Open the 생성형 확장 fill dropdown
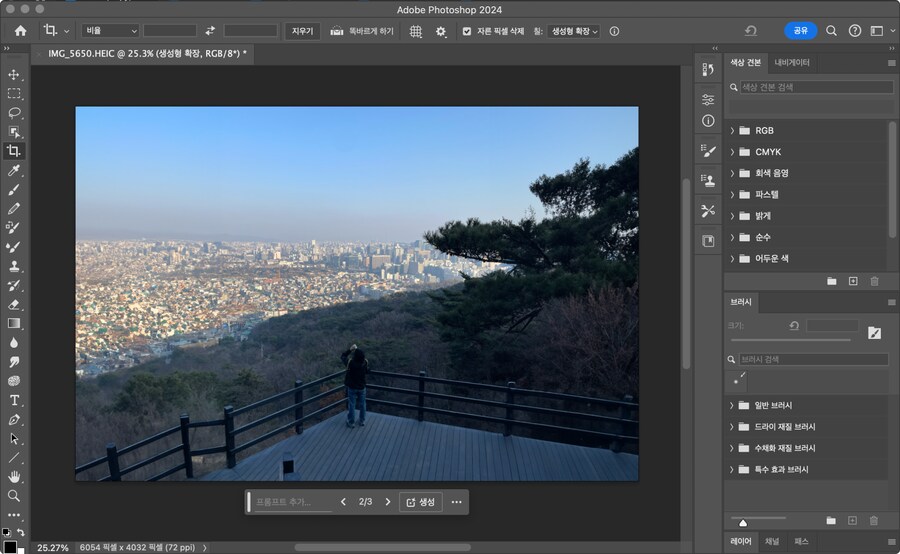The width and height of the screenshot is (900, 554). [x=575, y=31]
